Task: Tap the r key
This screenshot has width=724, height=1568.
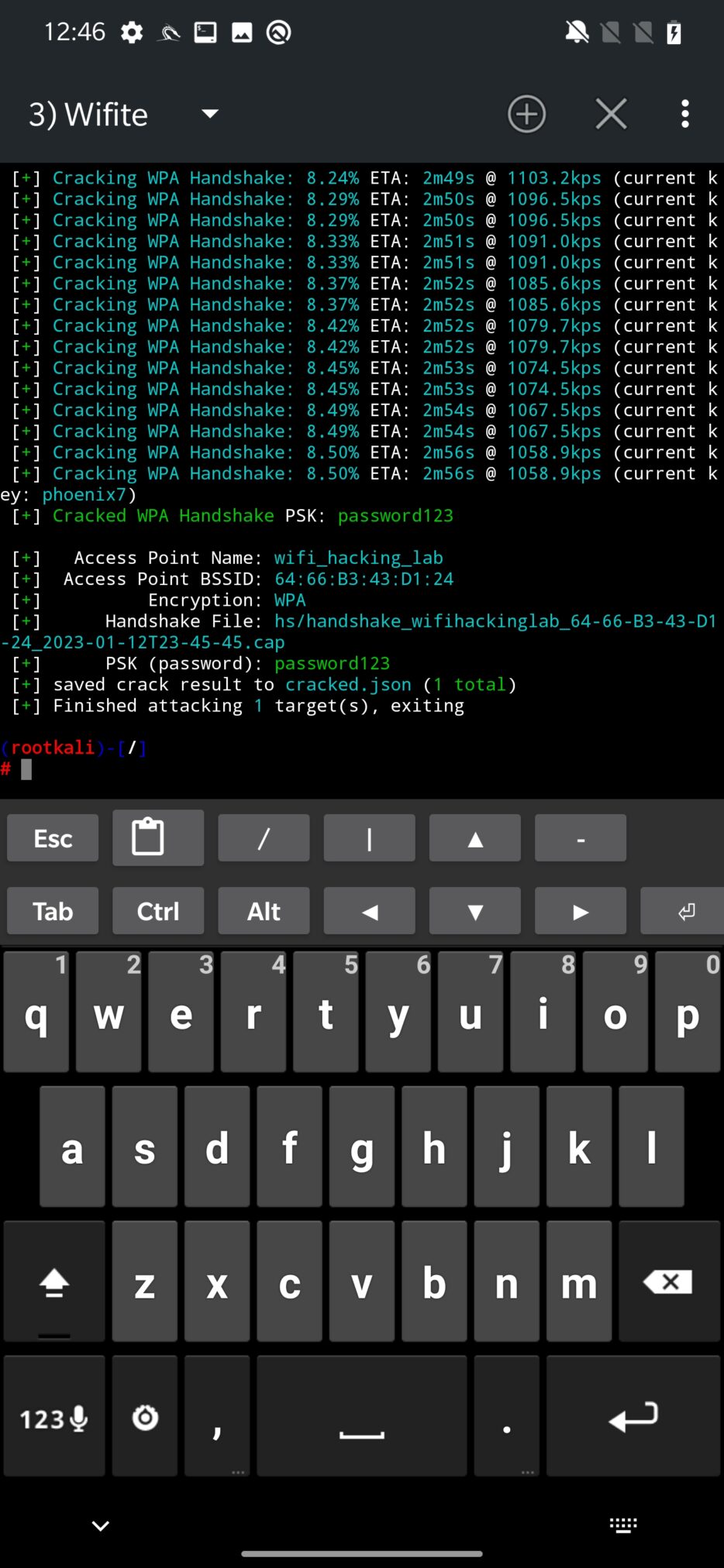Action: (x=253, y=1012)
